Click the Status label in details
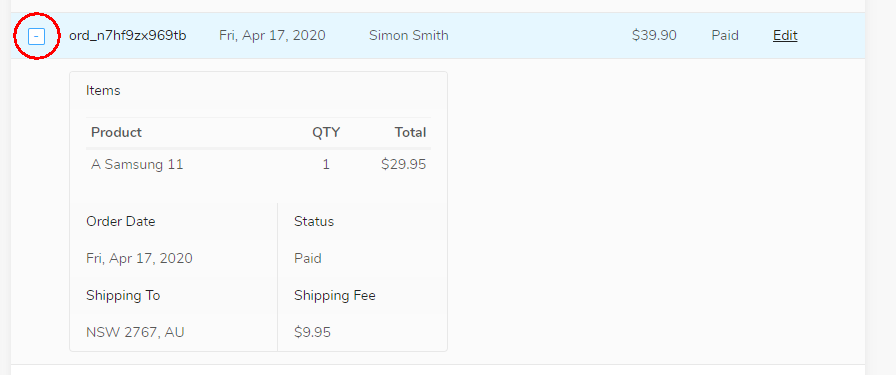The height and width of the screenshot is (375, 896). click(314, 221)
